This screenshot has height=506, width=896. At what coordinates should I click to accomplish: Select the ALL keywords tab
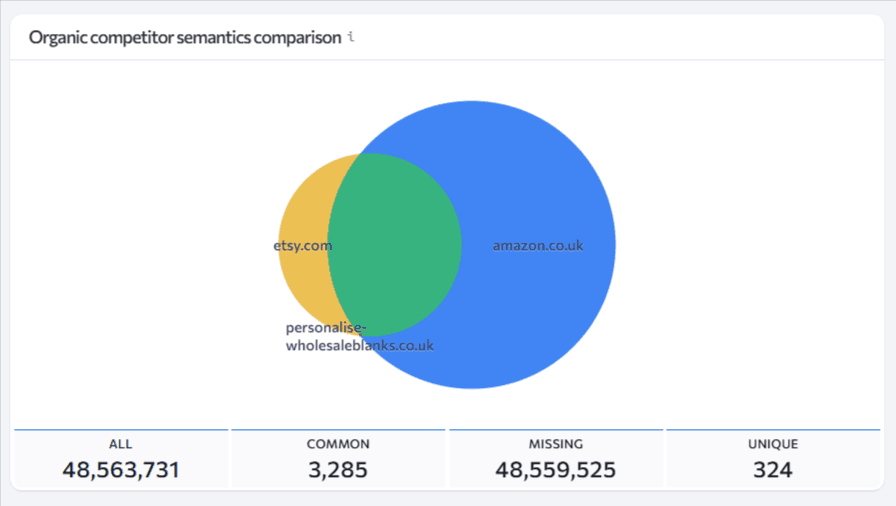[121, 459]
